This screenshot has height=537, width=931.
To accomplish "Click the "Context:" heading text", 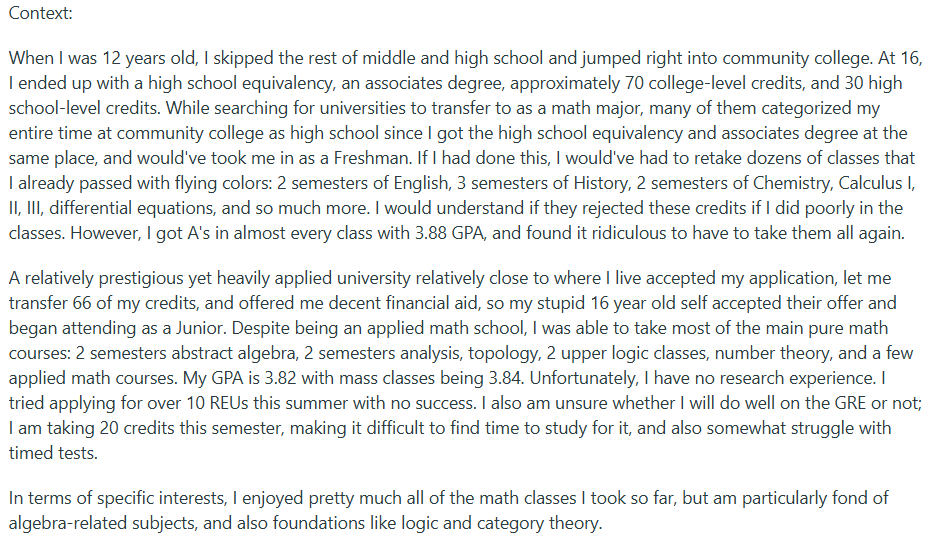I will coord(40,13).
